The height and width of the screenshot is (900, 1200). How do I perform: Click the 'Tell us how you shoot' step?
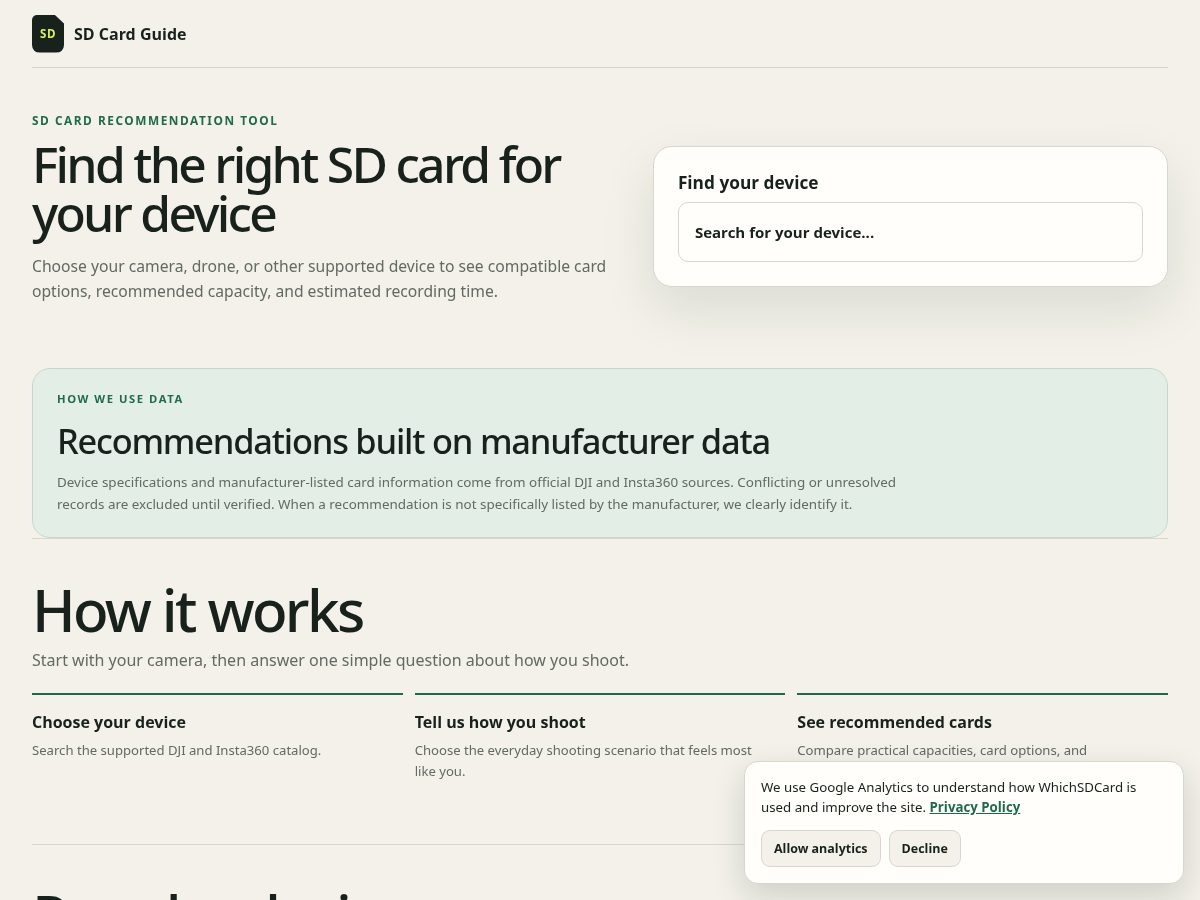pos(500,722)
